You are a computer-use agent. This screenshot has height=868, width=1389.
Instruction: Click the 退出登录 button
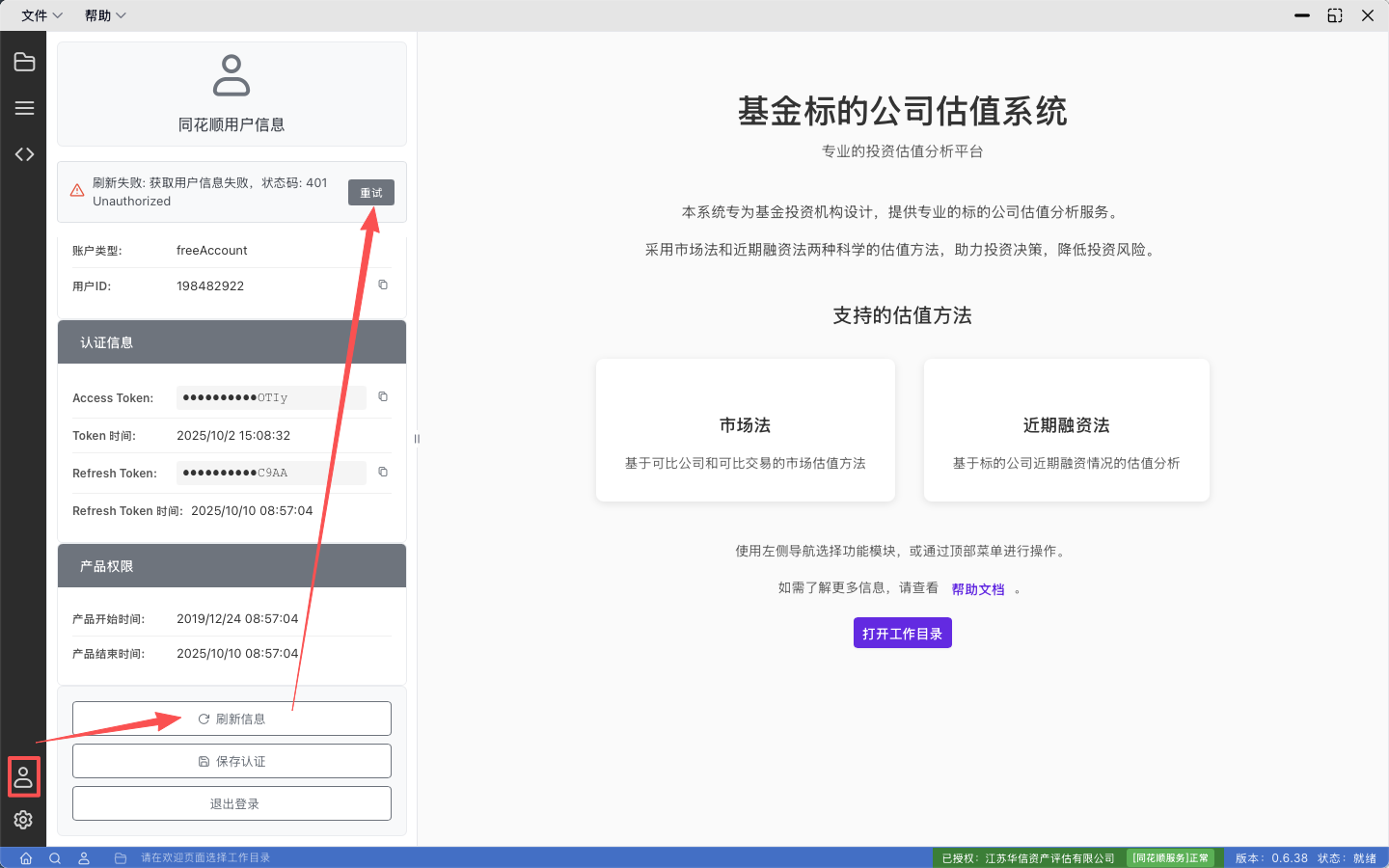coord(231,803)
